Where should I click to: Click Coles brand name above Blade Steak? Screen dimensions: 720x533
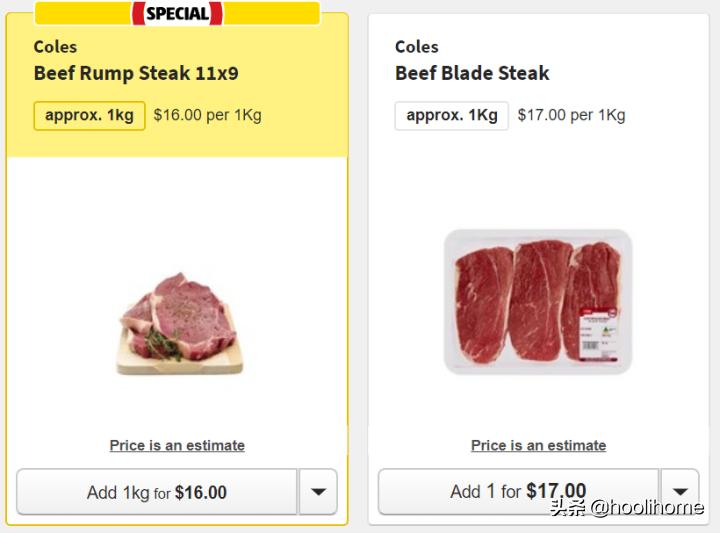[416, 46]
